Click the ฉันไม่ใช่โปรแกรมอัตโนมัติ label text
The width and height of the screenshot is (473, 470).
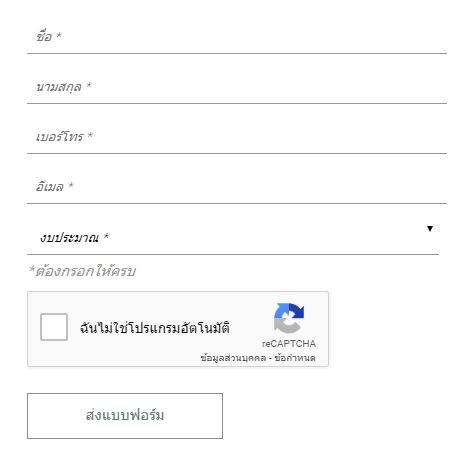(x=155, y=328)
